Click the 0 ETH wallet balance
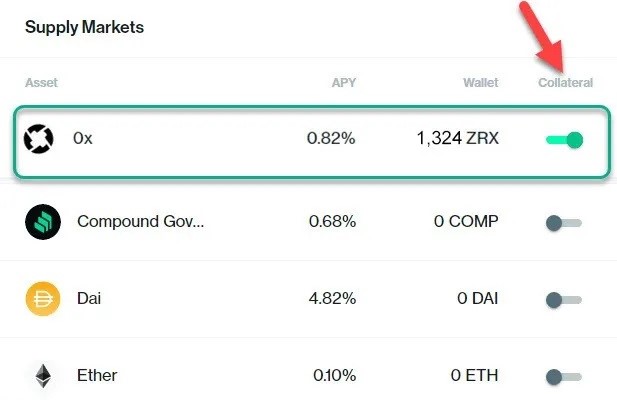617x400 pixels. coord(475,375)
